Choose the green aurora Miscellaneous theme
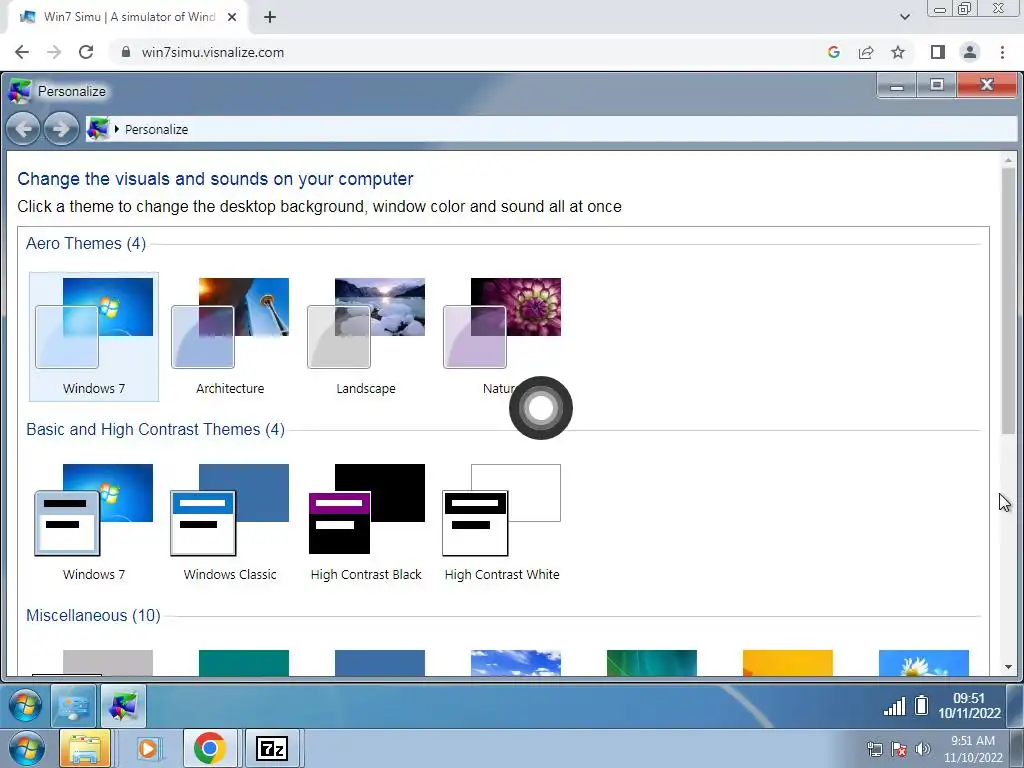The width and height of the screenshot is (1024, 768). coord(652,662)
